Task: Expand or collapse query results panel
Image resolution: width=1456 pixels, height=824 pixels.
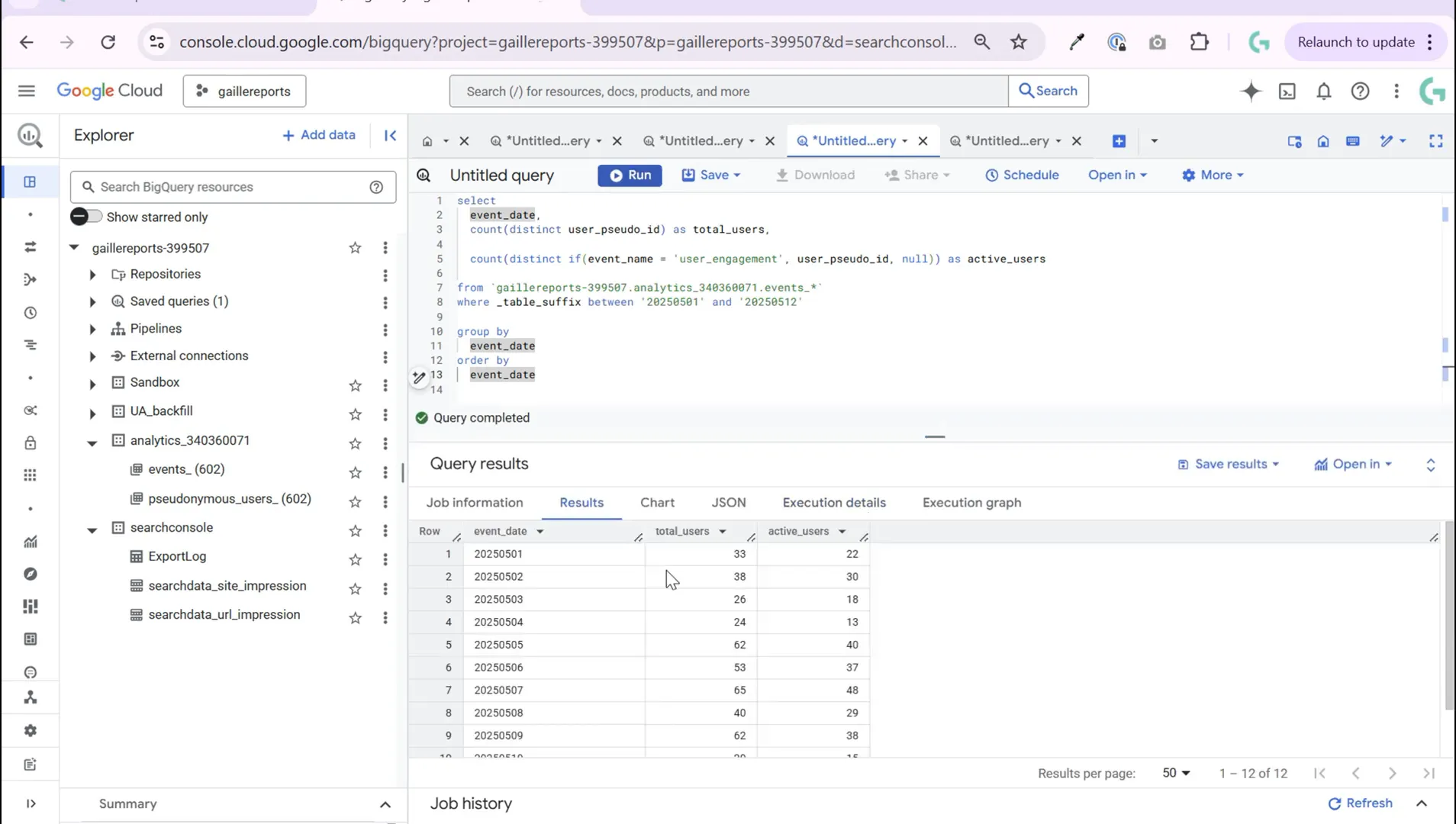Action: coord(1431,465)
